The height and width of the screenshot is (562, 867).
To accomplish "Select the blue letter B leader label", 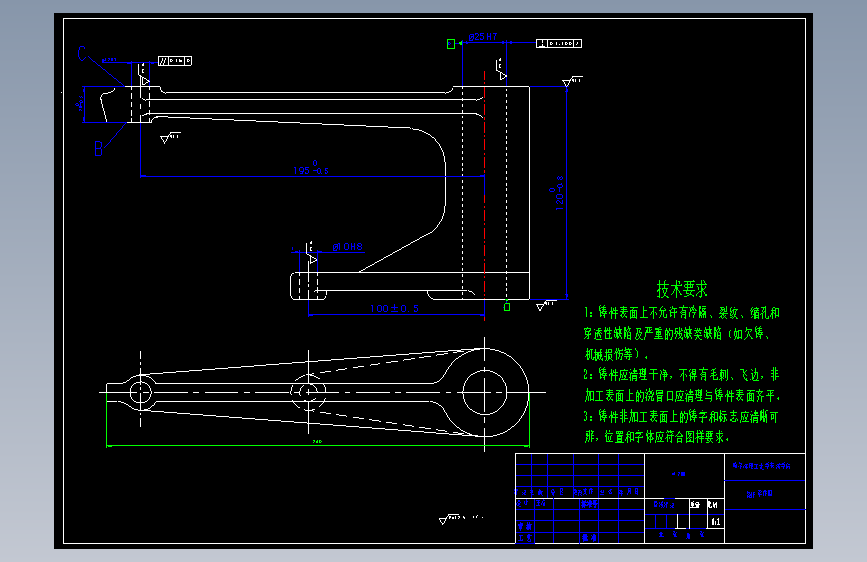I will coord(98,149).
